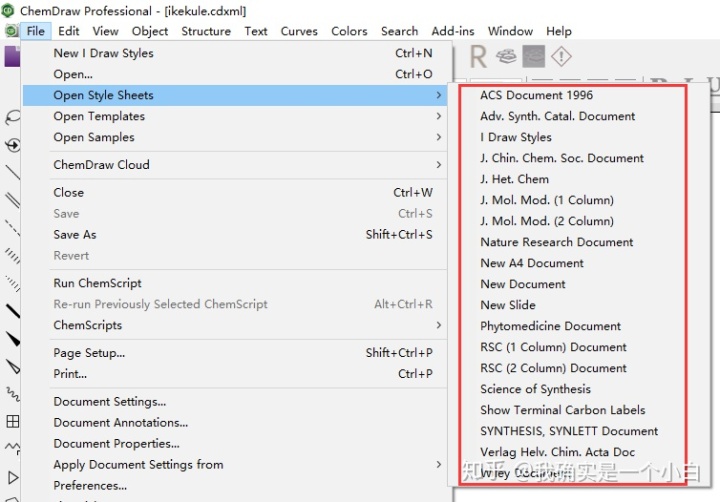Select the Hashed Bond tool
This screenshot has height=502, width=720.
tap(12, 256)
